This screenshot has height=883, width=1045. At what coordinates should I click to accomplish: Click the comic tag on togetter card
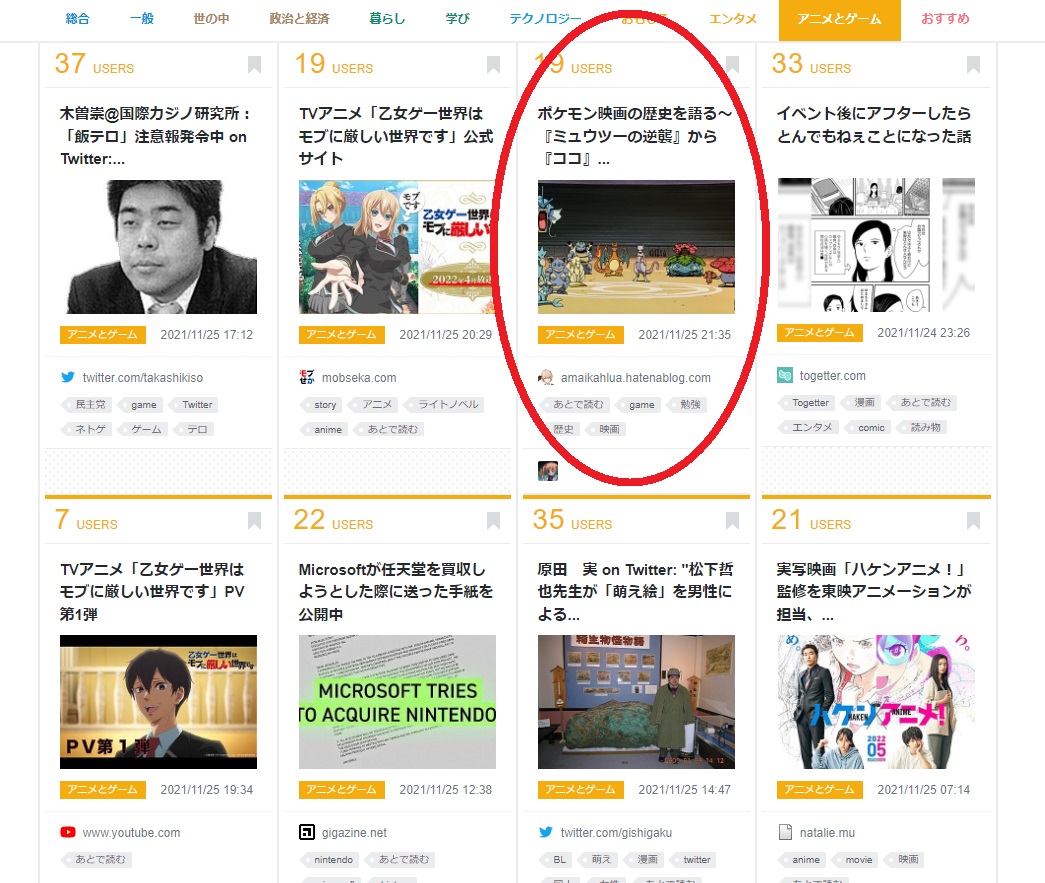(870, 427)
